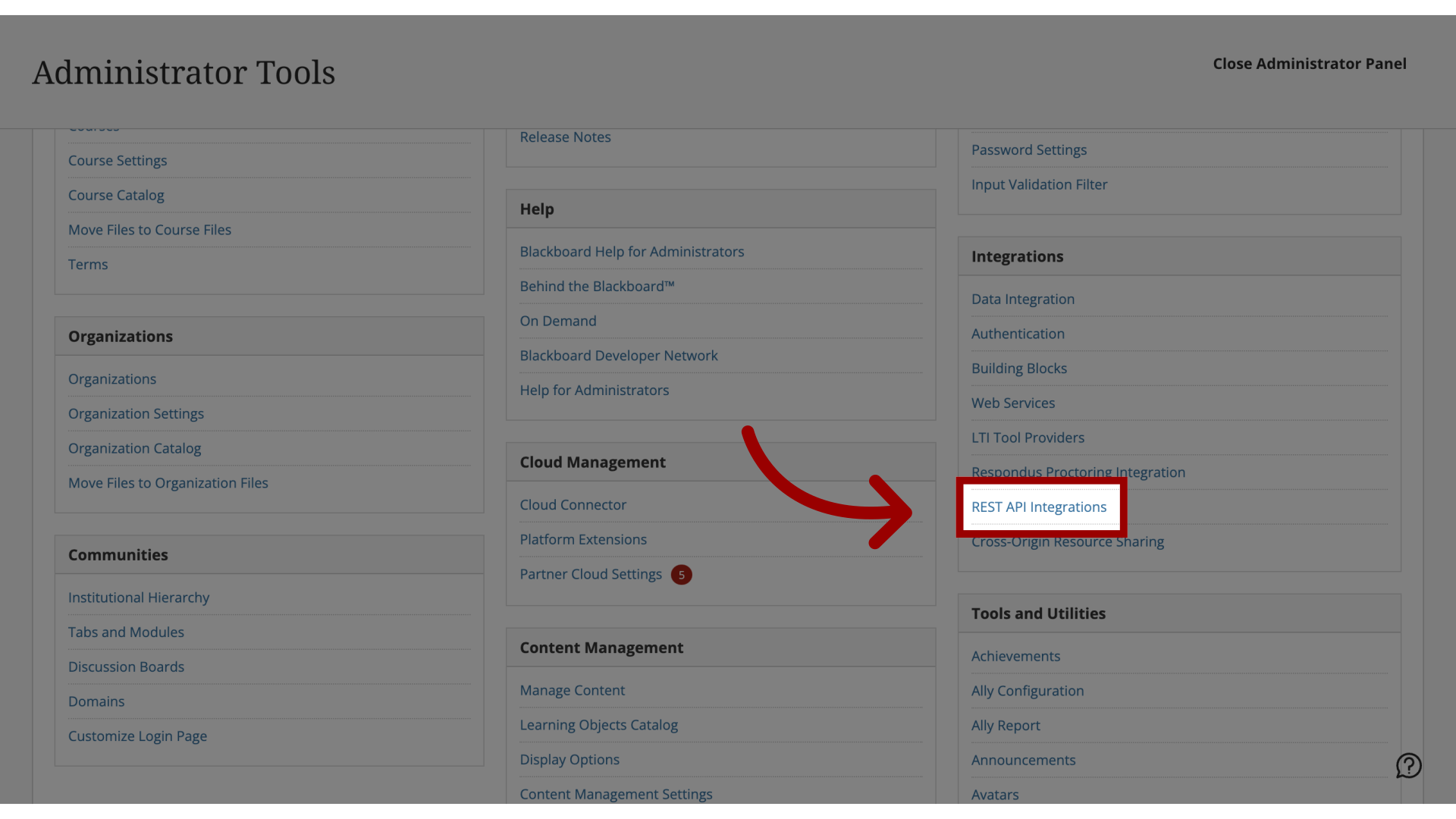This screenshot has height=819, width=1456.
Task: Open Ally Report
Action: 1006,726
